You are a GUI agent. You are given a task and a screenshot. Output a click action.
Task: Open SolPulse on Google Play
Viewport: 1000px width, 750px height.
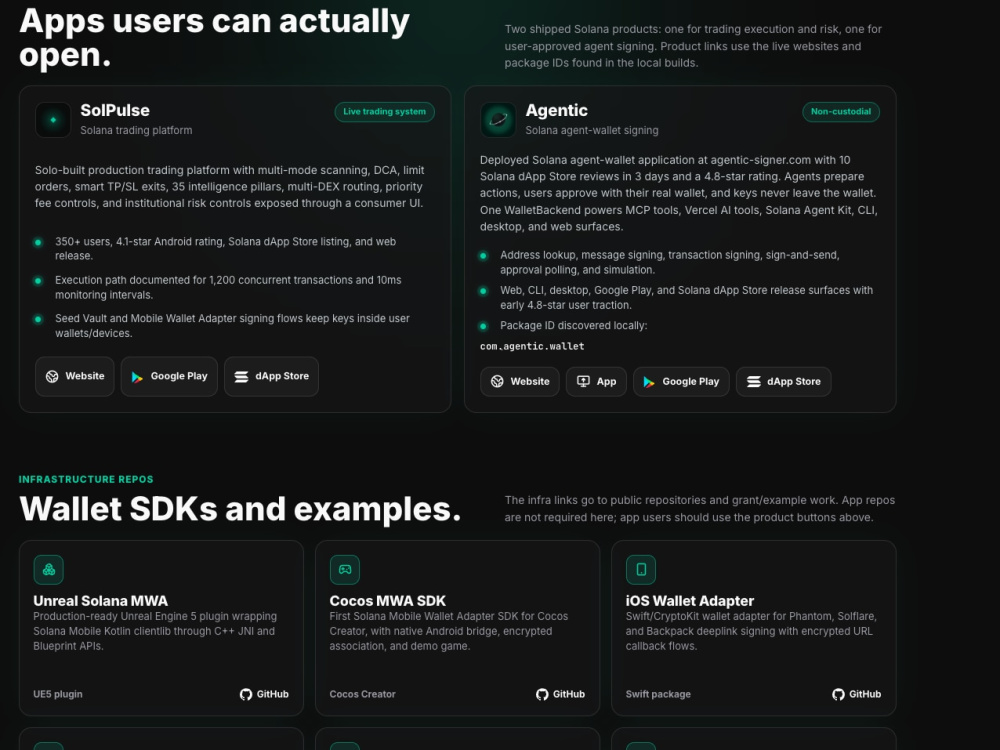click(169, 376)
